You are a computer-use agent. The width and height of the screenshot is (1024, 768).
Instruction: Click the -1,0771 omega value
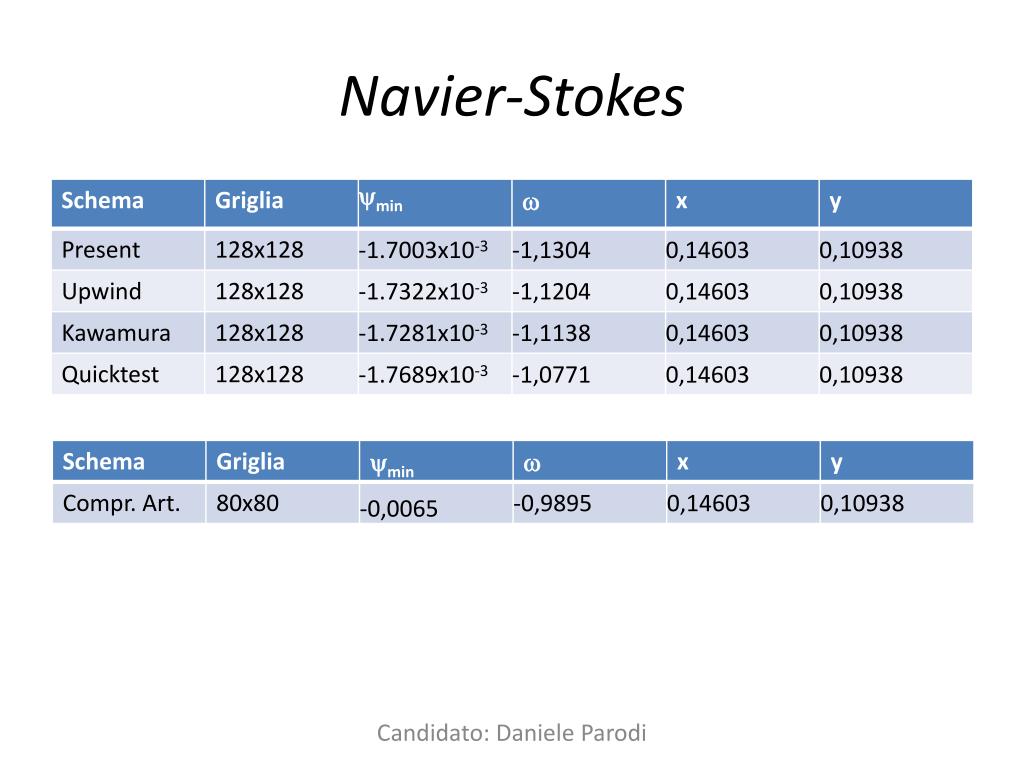[551, 375]
